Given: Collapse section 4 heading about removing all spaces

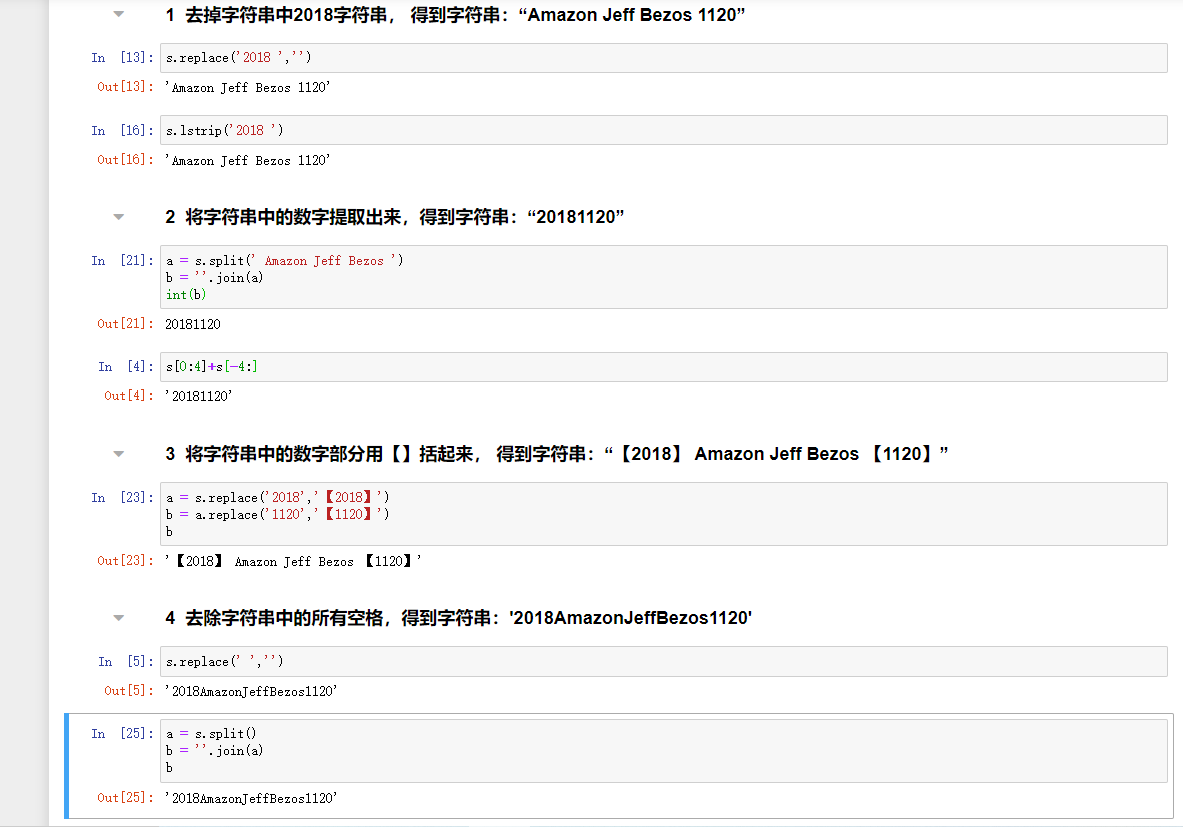Looking at the screenshot, I should 119,618.
